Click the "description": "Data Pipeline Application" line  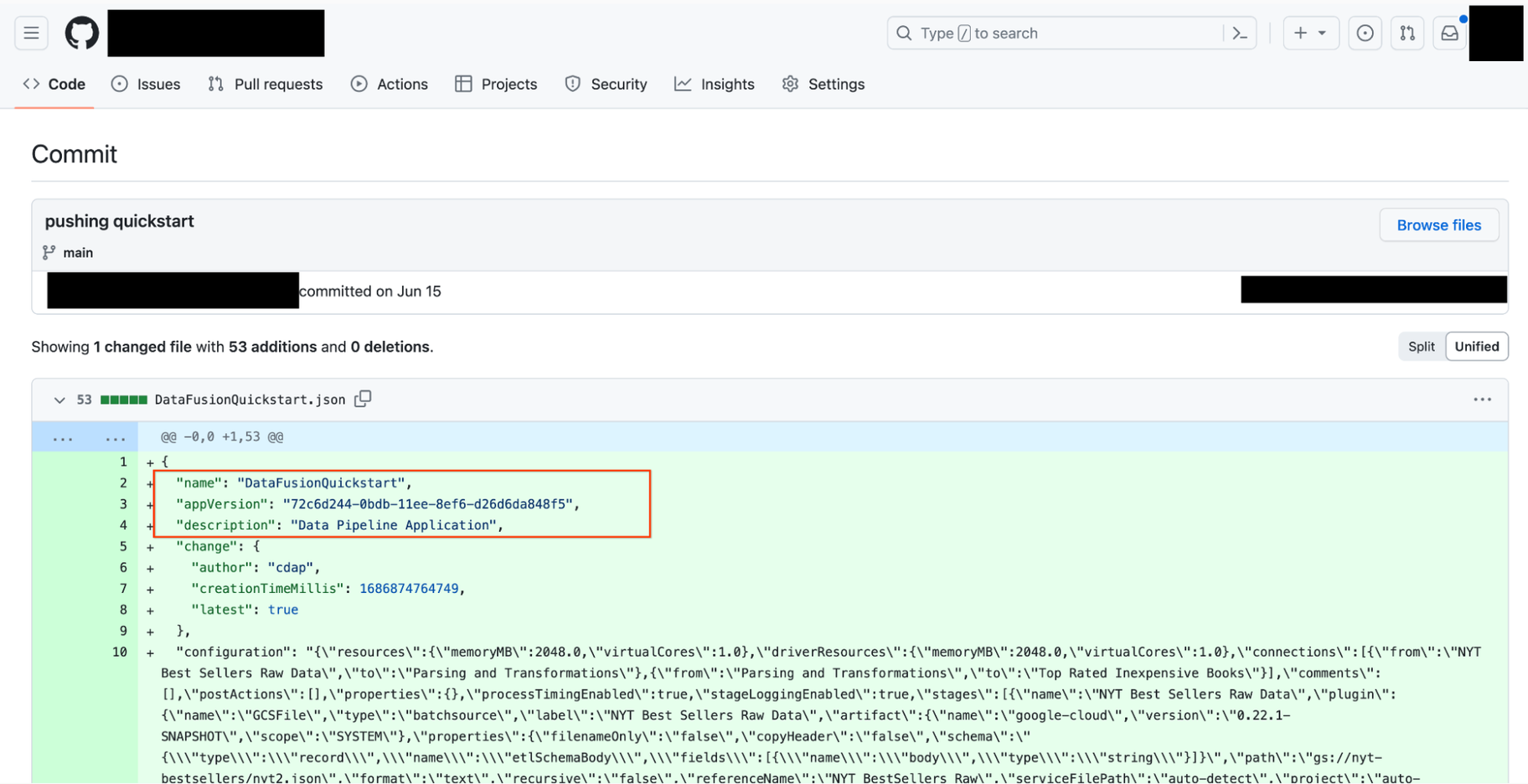point(339,524)
